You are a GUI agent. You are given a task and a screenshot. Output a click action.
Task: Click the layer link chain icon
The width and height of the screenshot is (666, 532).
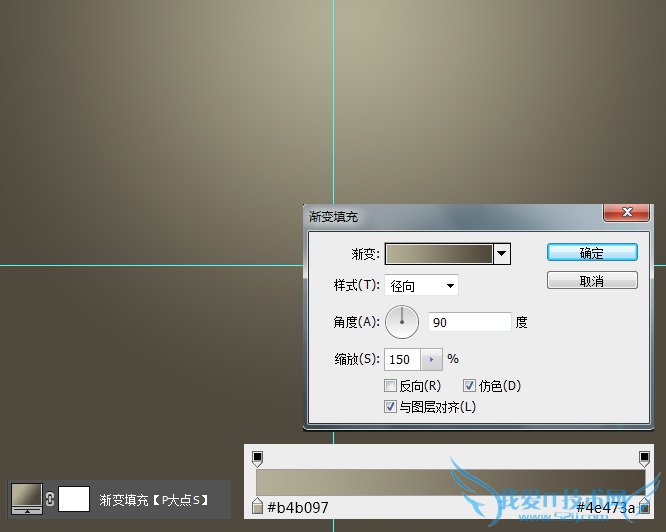tap(50, 499)
